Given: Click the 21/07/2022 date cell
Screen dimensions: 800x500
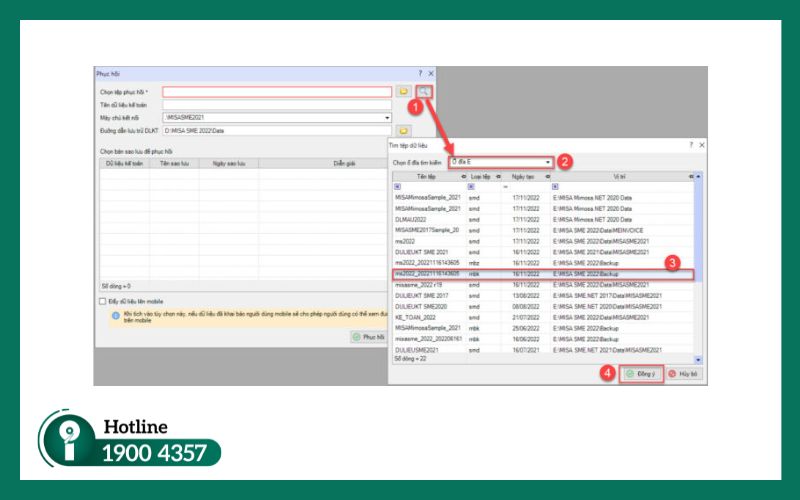Looking at the screenshot, I should pyautogui.click(x=526, y=317).
